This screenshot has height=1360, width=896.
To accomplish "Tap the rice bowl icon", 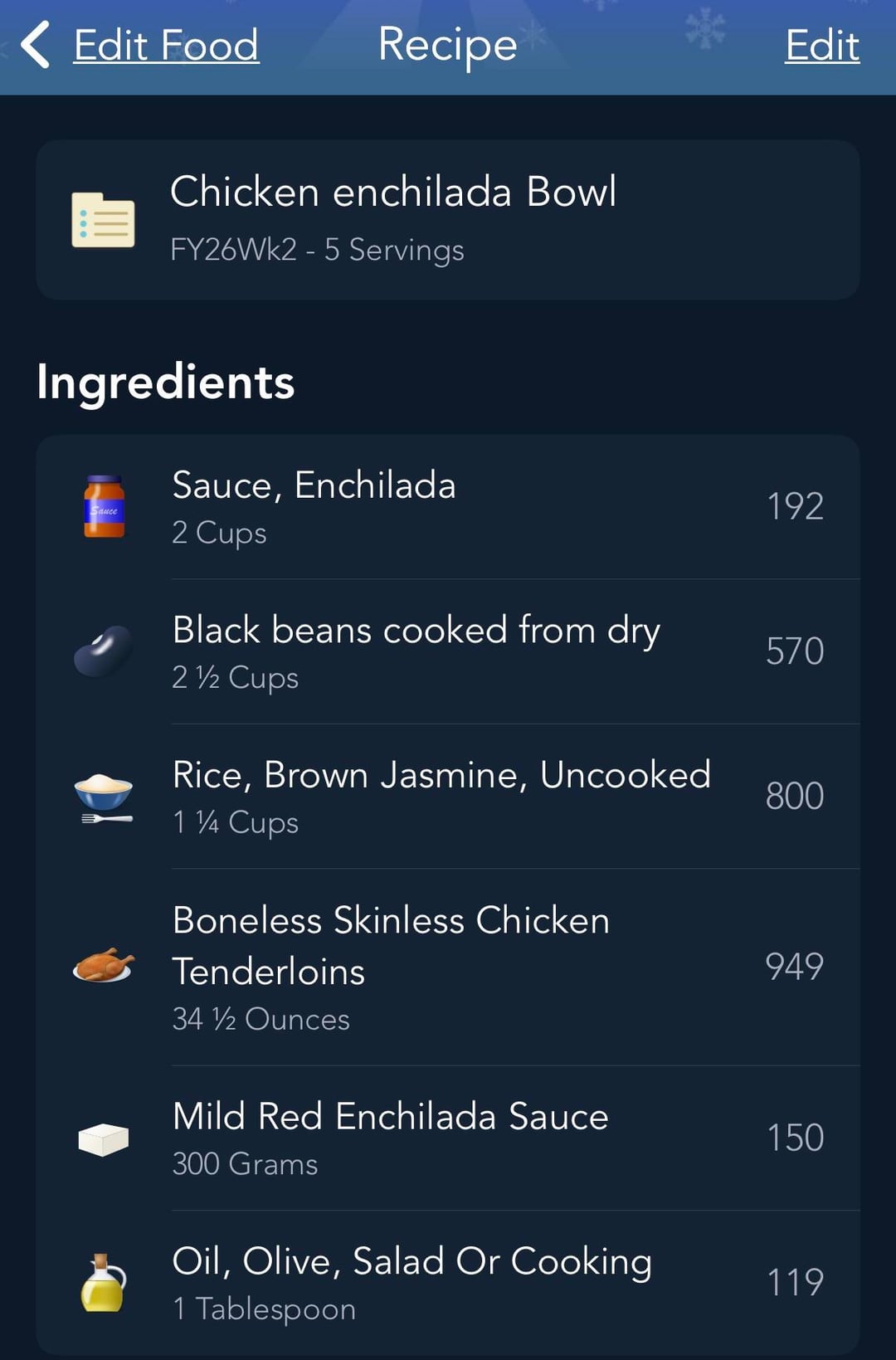I will (x=104, y=797).
